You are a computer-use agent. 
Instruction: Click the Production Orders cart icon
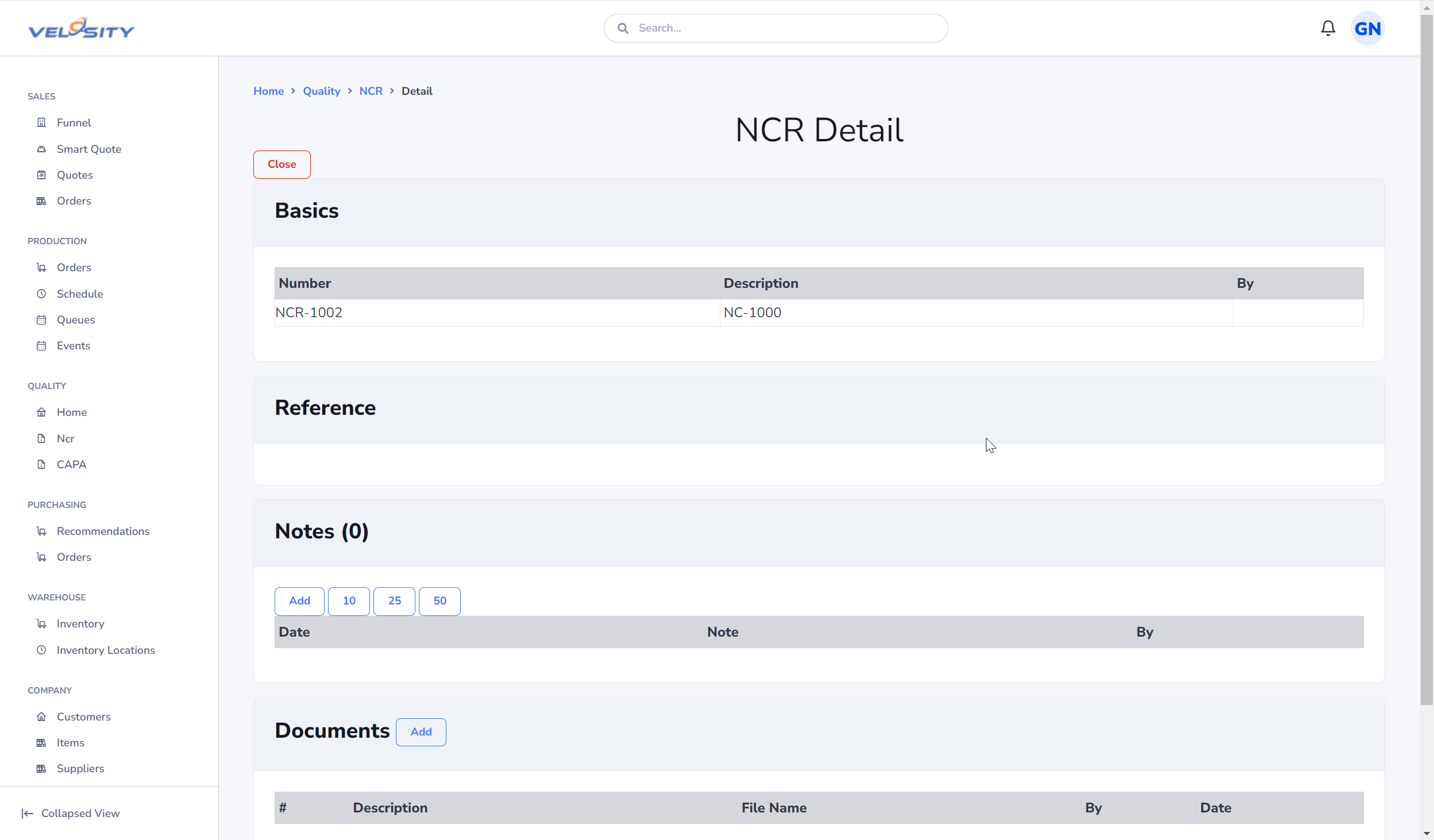pos(41,267)
